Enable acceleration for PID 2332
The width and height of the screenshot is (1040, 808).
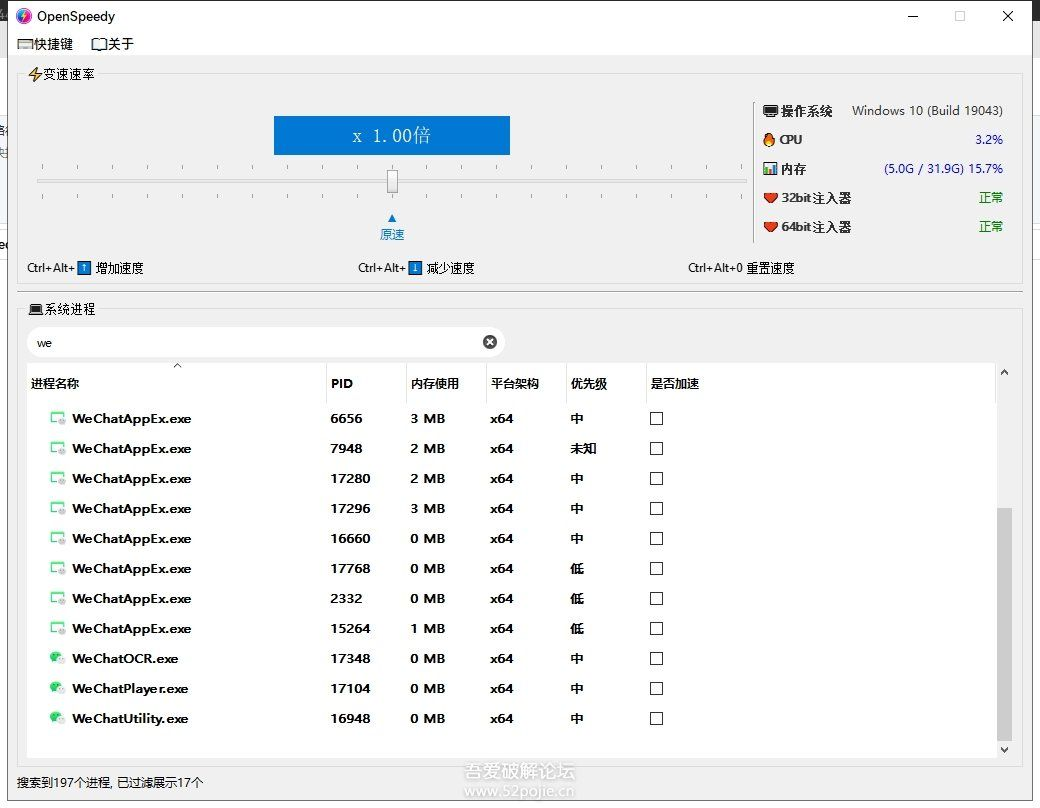tap(657, 598)
